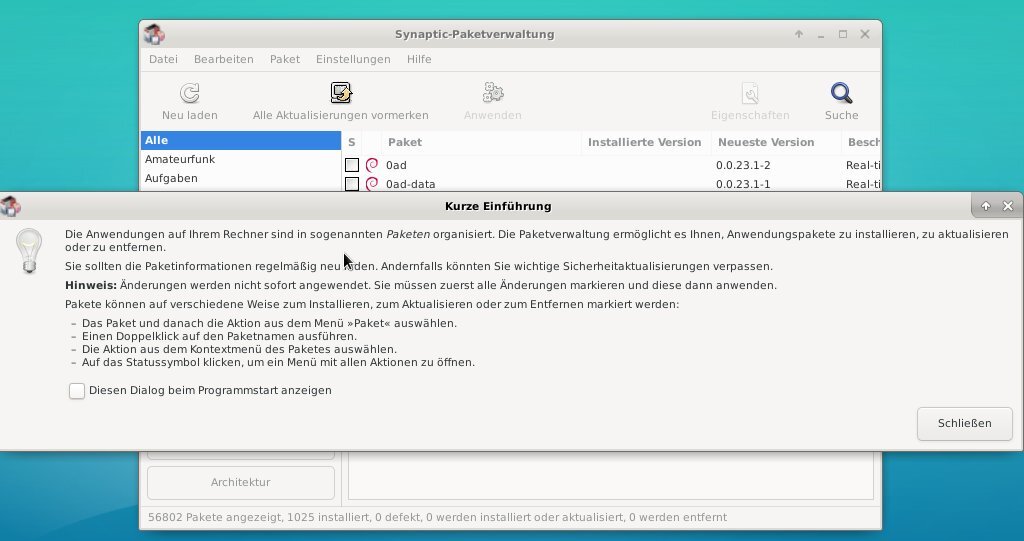This screenshot has height=541, width=1024.
Task: Open the Hilfe menu
Action: [x=419, y=59]
